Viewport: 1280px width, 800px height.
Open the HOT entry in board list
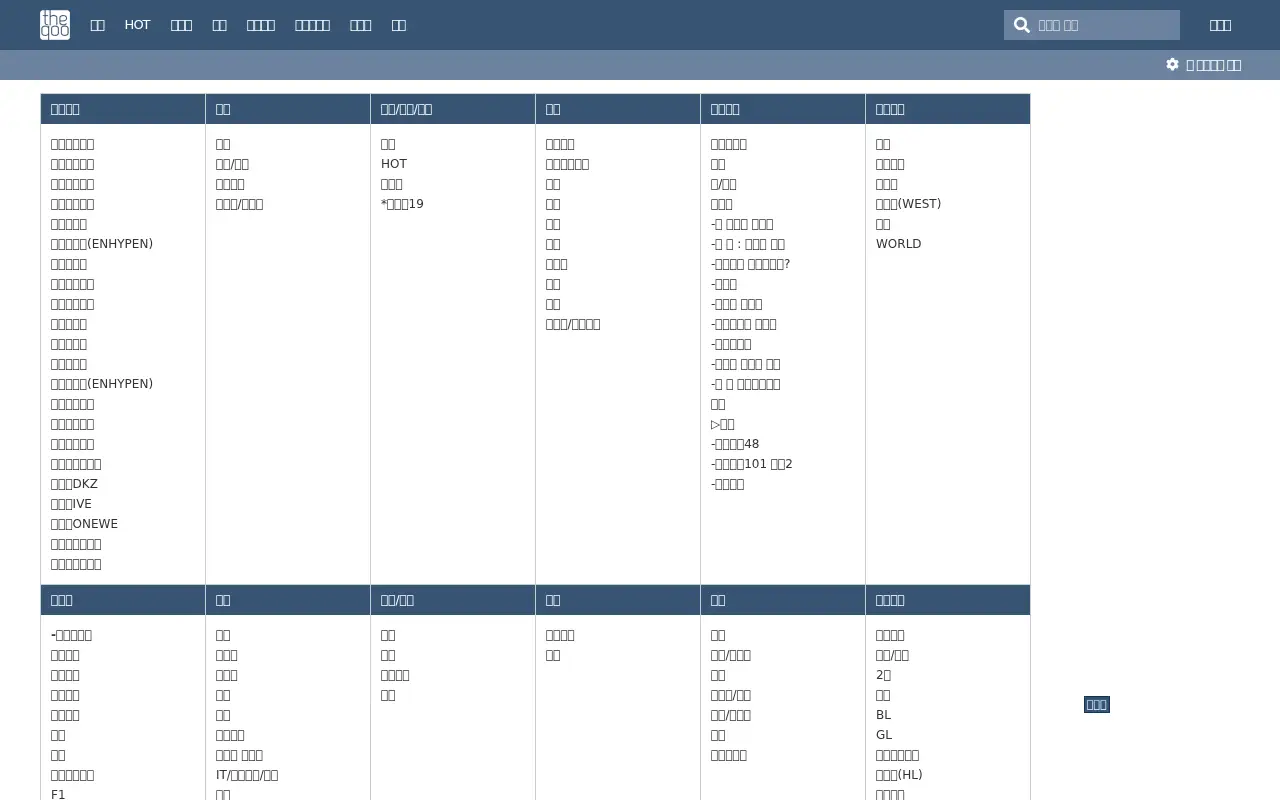click(x=394, y=164)
